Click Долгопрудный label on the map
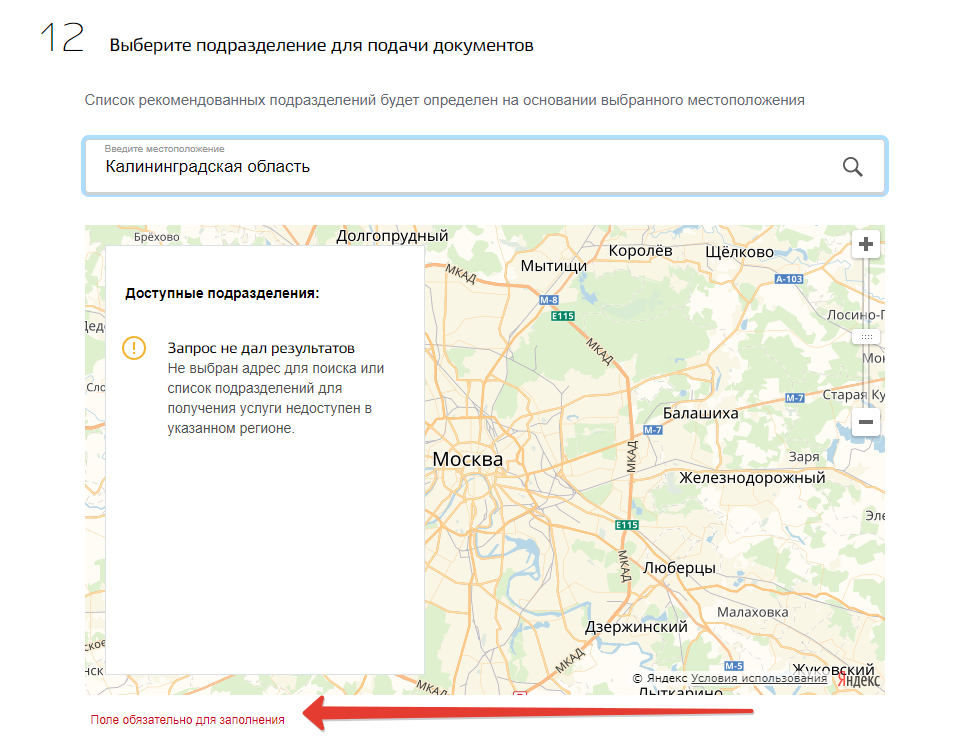 point(392,236)
